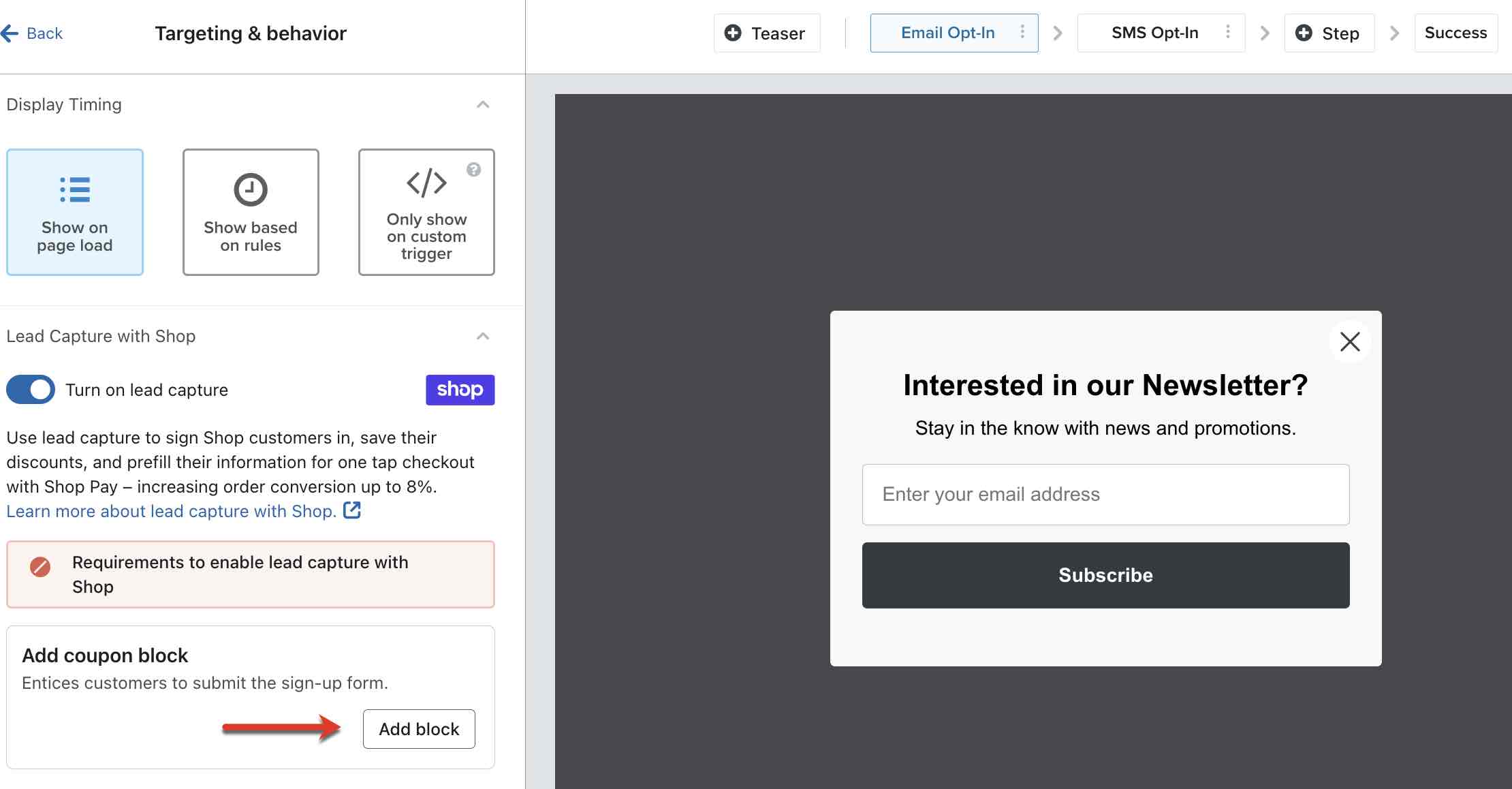This screenshot has height=789, width=1512.
Task: Click the close X icon on the popup preview
Action: click(x=1350, y=341)
